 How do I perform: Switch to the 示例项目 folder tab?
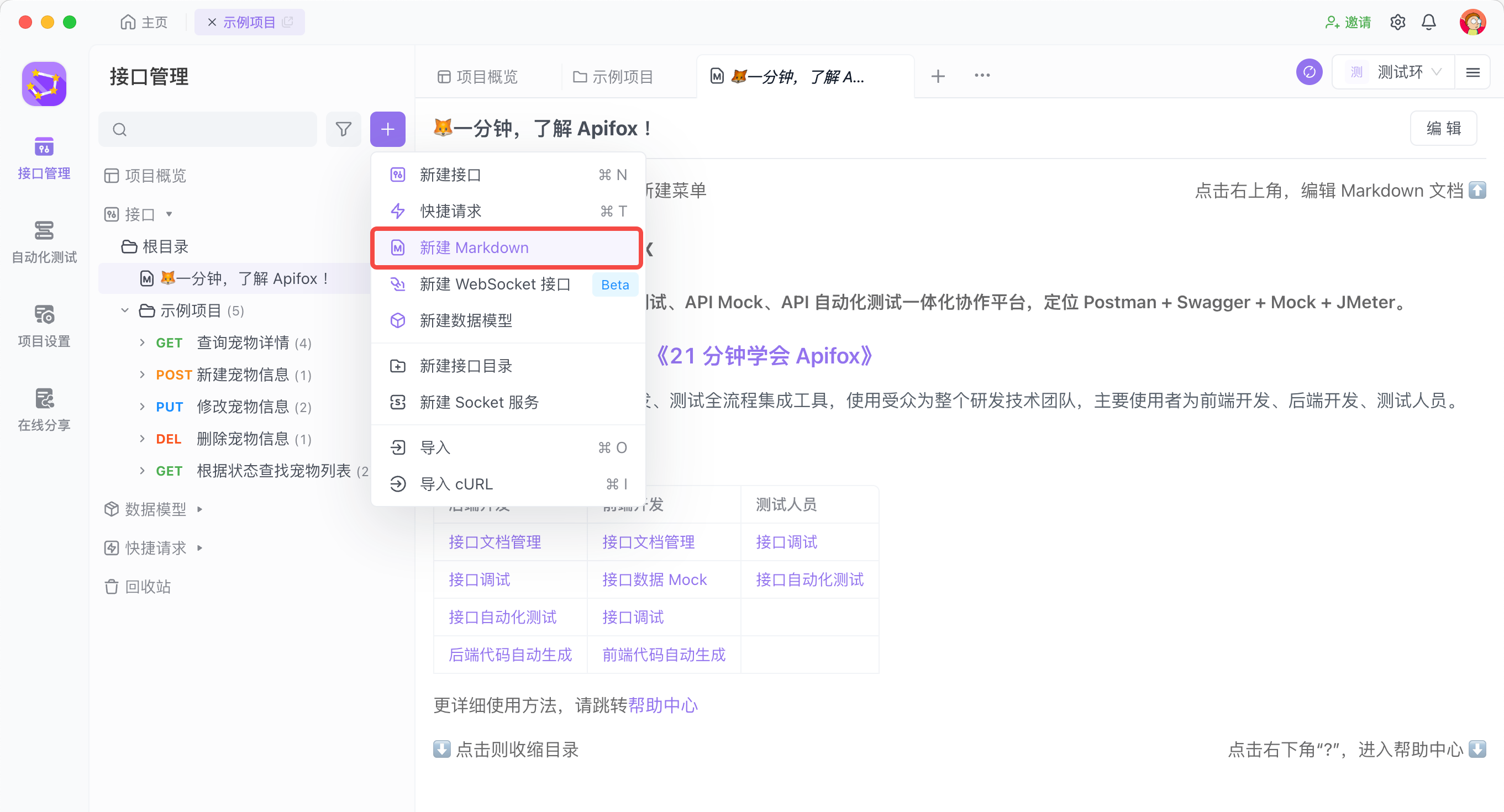coord(614,76)
